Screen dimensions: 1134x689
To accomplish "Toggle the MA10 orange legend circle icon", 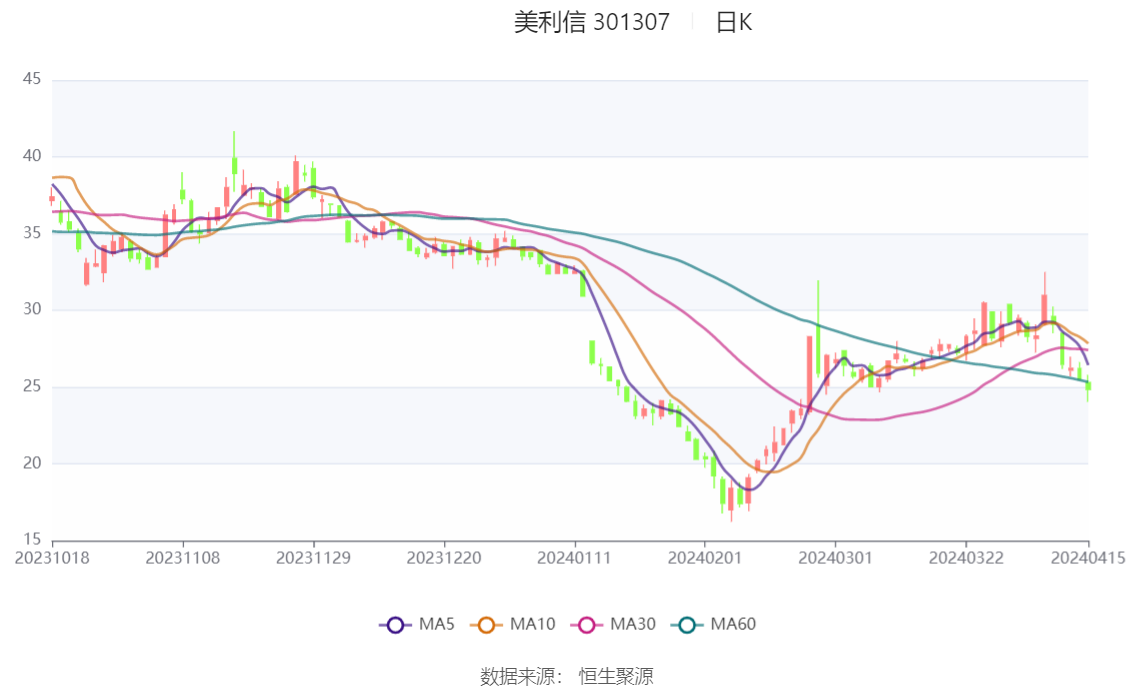I will 486,625.
